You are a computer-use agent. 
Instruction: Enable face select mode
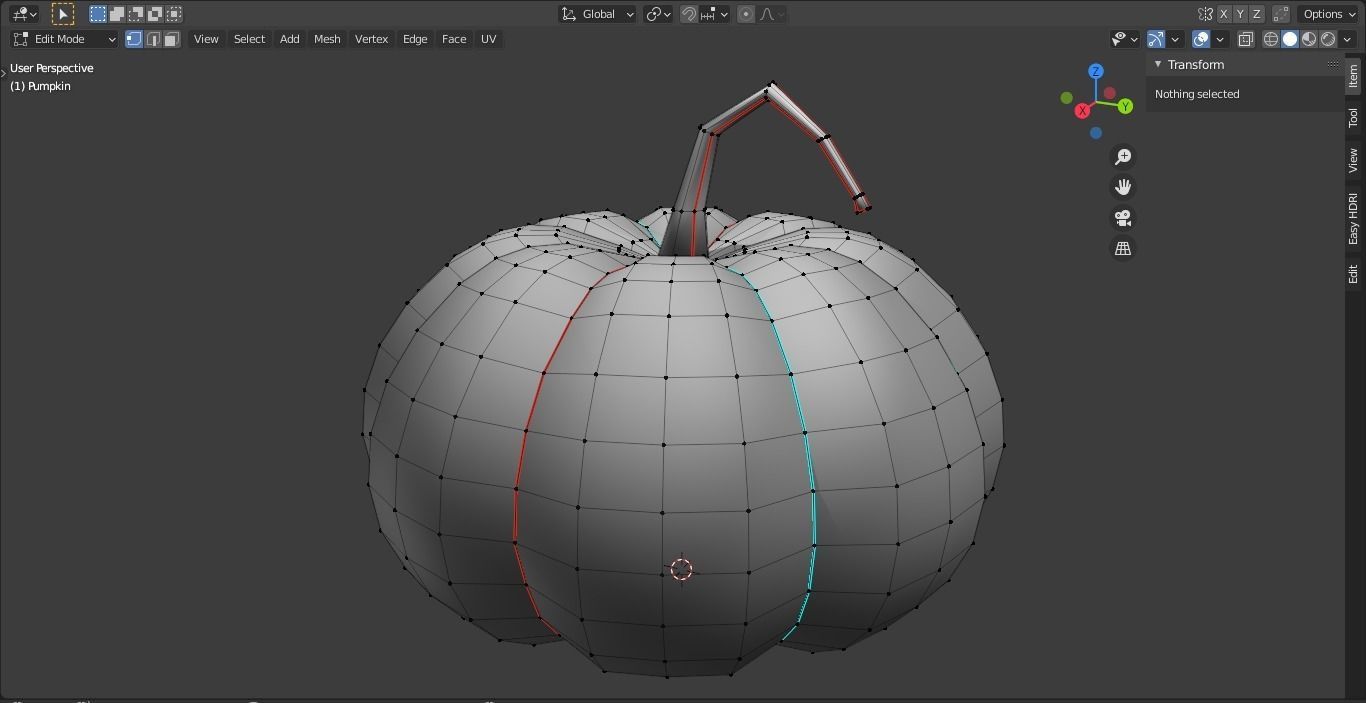point(172,39)
